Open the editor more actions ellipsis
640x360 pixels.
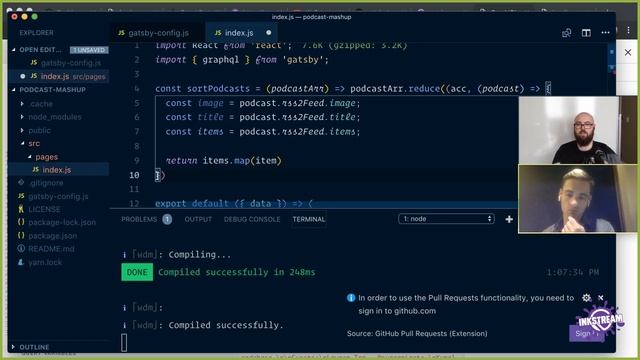pos(605,33)
